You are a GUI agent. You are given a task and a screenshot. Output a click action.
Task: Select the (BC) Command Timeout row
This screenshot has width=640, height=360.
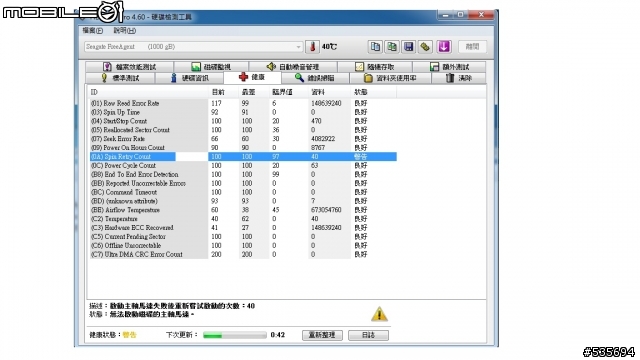[243, 192]
